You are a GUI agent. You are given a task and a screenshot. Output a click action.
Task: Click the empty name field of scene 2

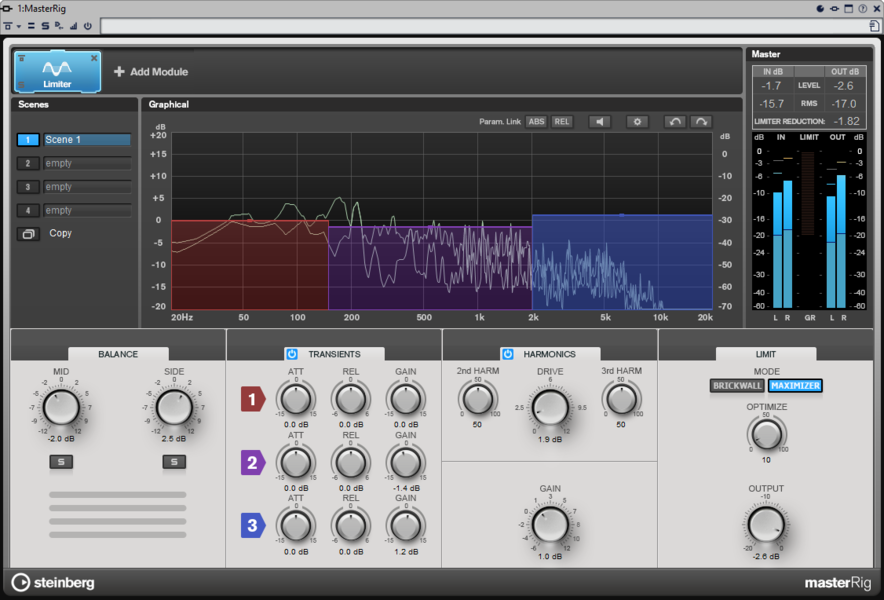click(x=87, y=164)
